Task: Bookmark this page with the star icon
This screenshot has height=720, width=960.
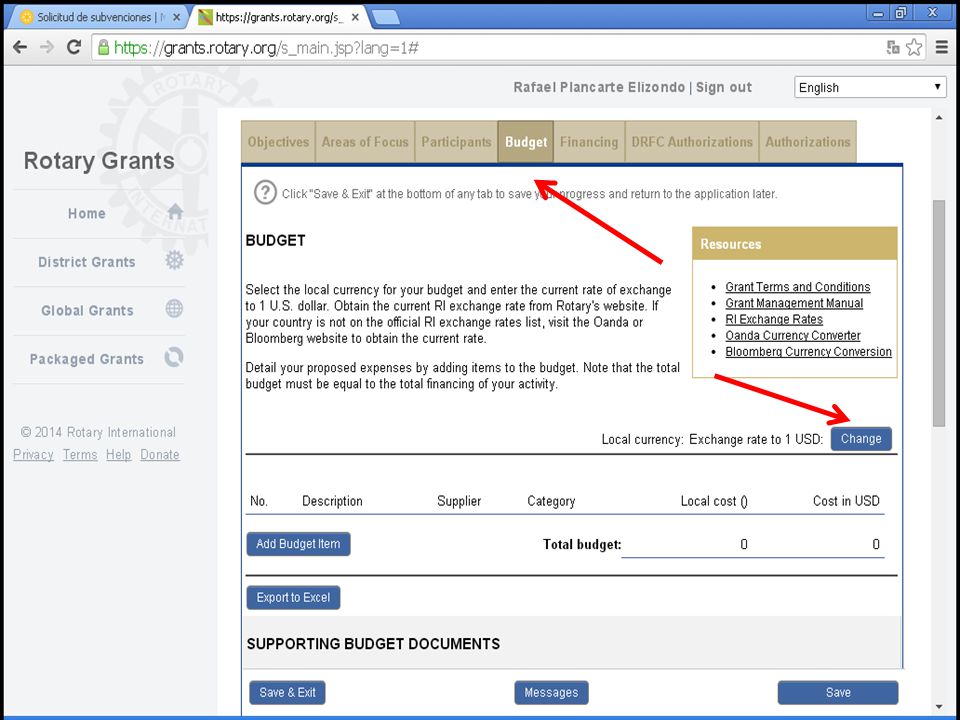Action: click(914, 47)
